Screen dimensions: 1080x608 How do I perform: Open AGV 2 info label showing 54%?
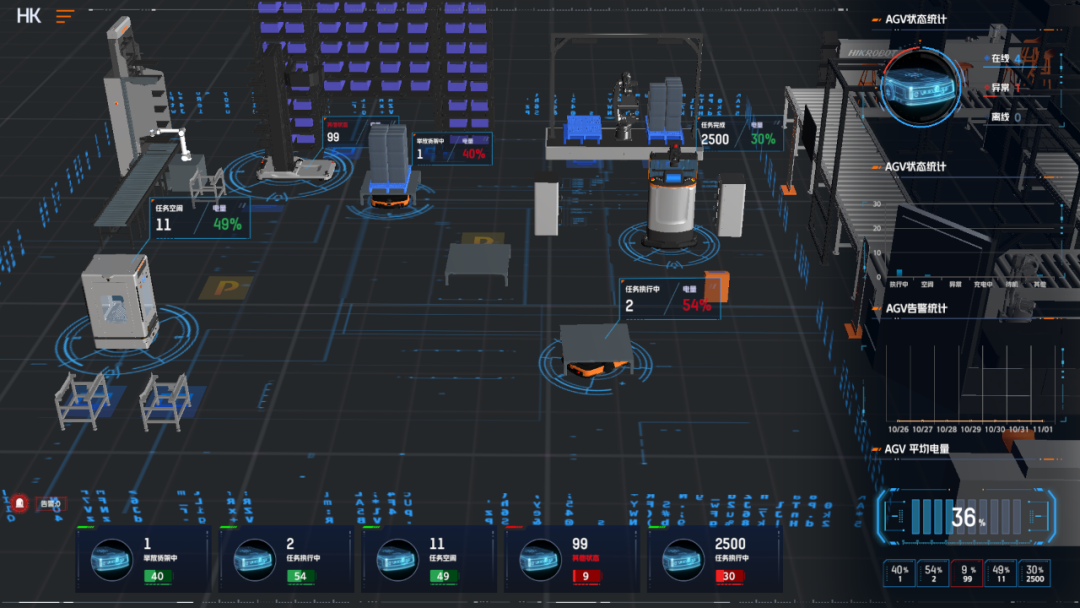[669, 299]
